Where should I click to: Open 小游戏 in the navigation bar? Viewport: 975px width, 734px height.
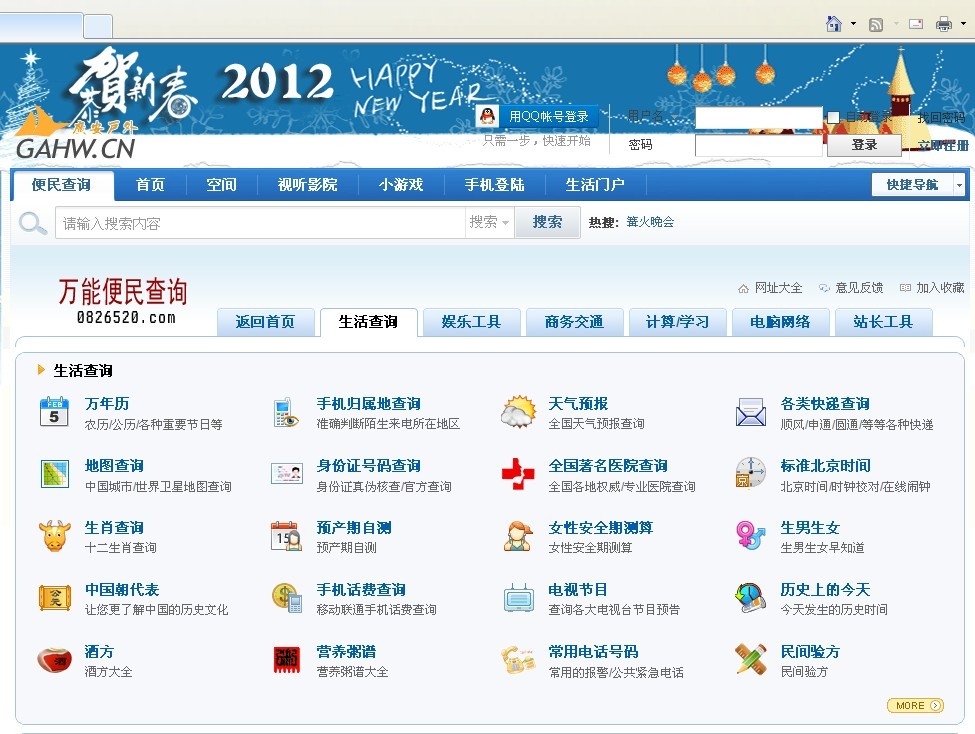[401, 185]
